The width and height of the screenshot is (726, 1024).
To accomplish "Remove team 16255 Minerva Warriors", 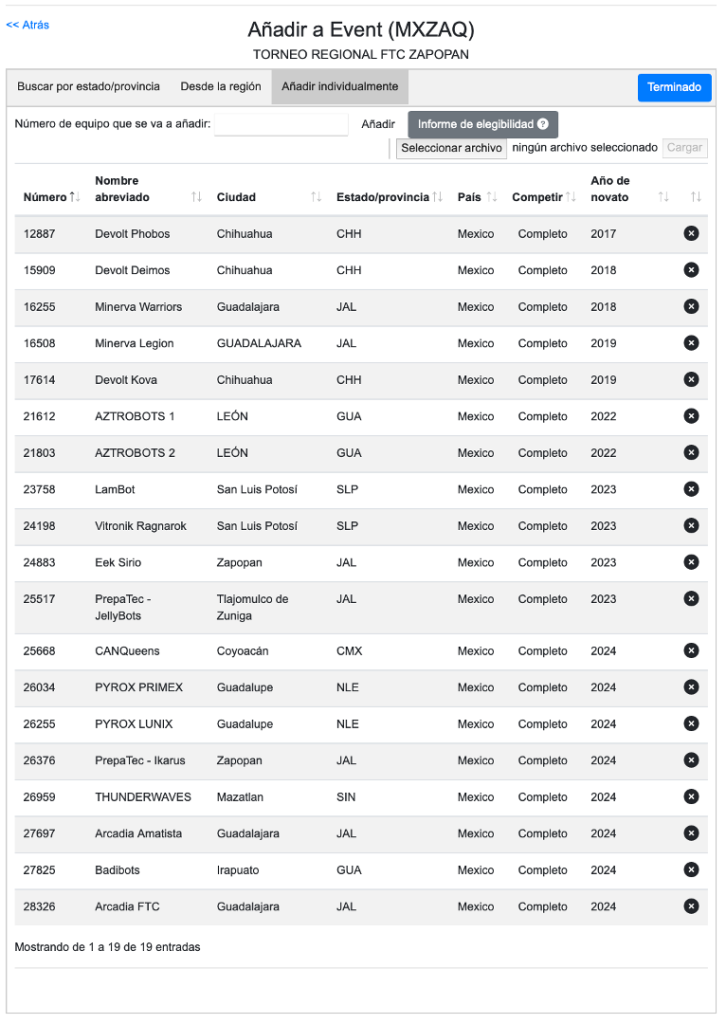I will (x=690, y=306).
